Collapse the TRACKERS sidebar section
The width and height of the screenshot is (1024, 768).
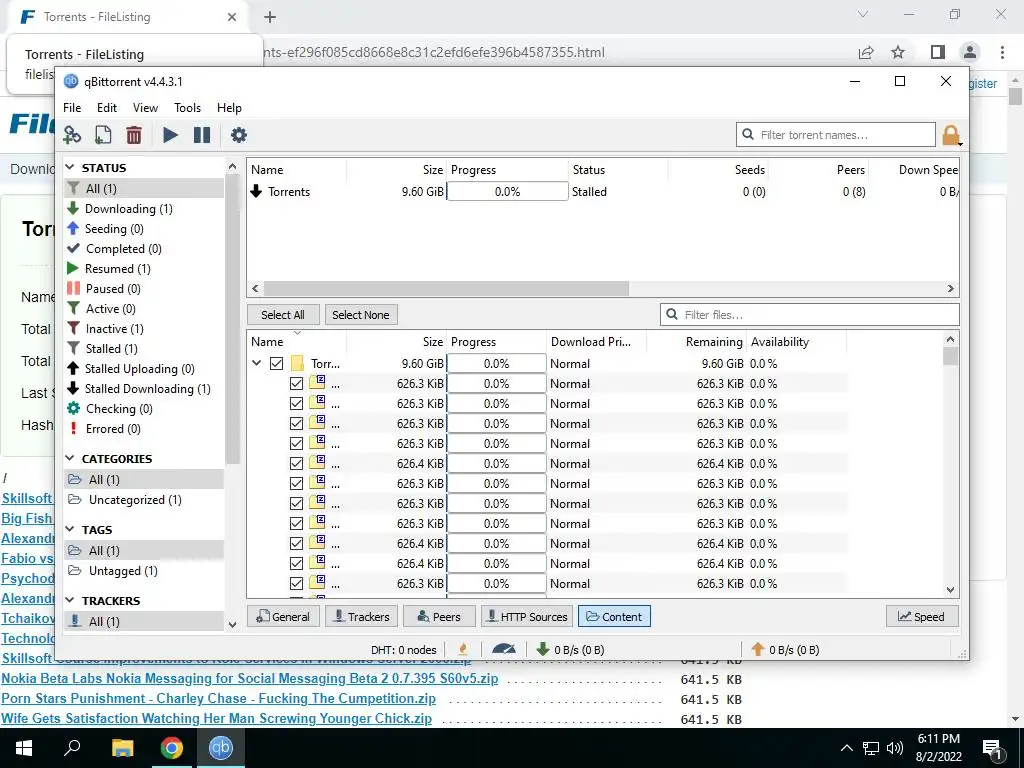(70, 601)
